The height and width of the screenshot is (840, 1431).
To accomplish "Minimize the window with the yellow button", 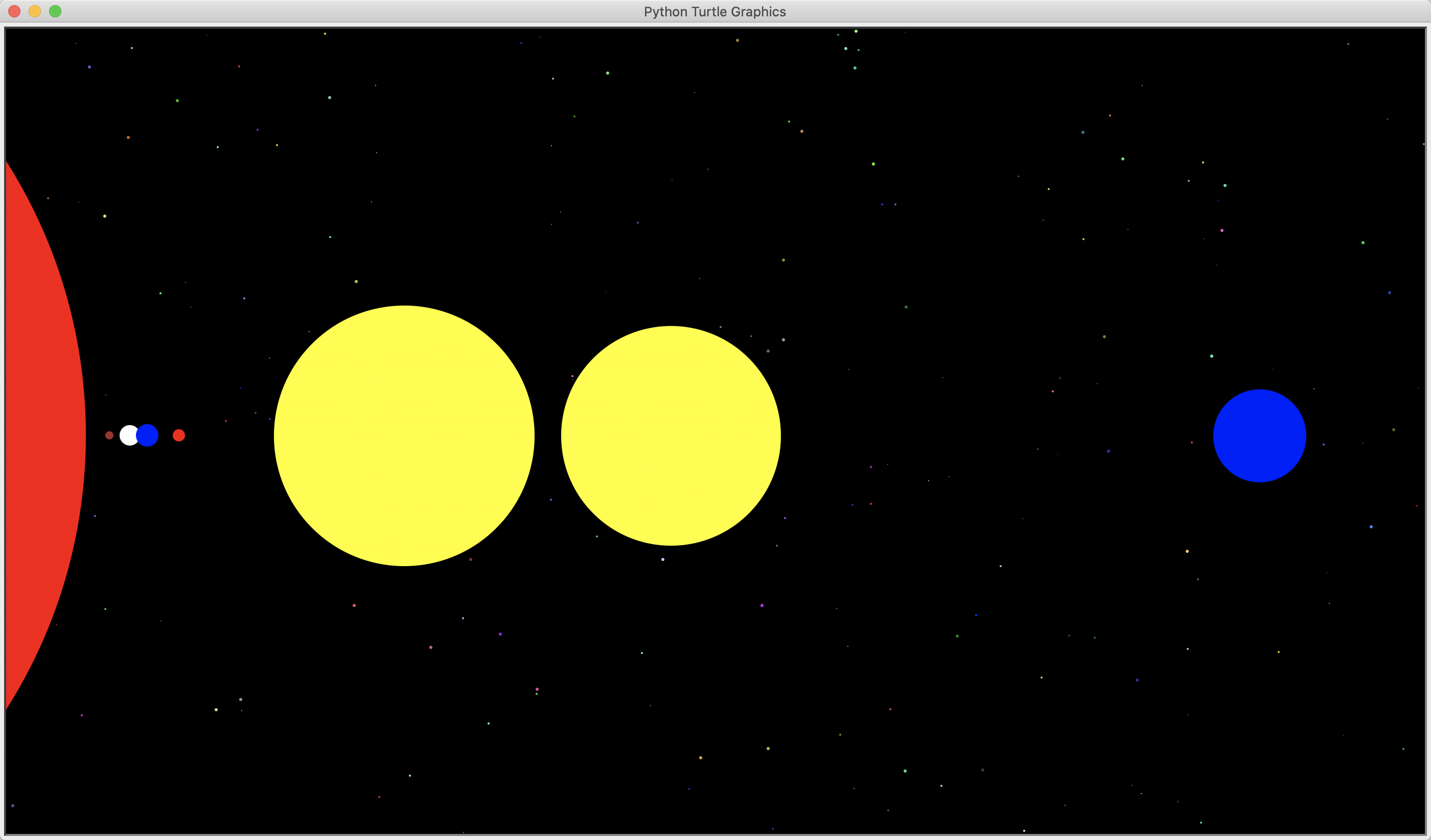I will [x=35, y=11].
